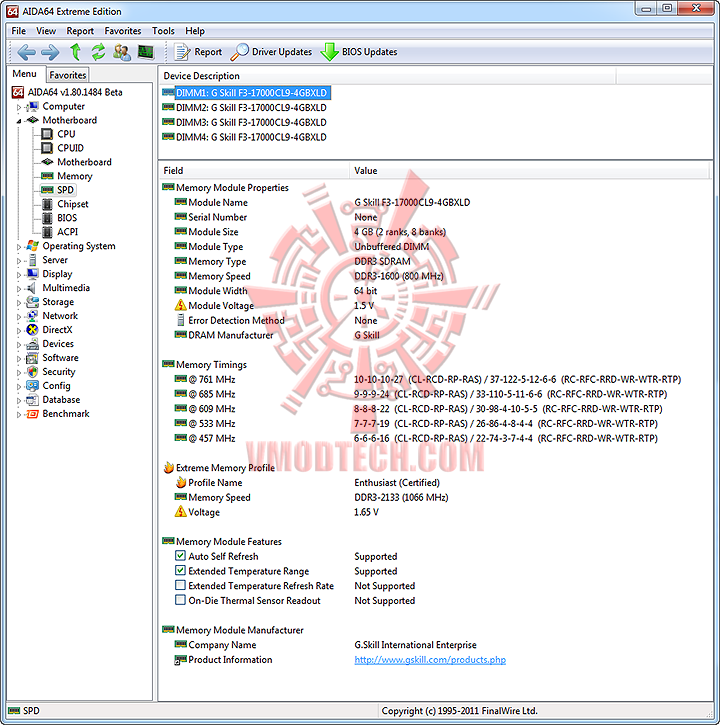Select the DIMM3 G Skill module row
This screenshot has height=725, width=720.
(251, 123)
